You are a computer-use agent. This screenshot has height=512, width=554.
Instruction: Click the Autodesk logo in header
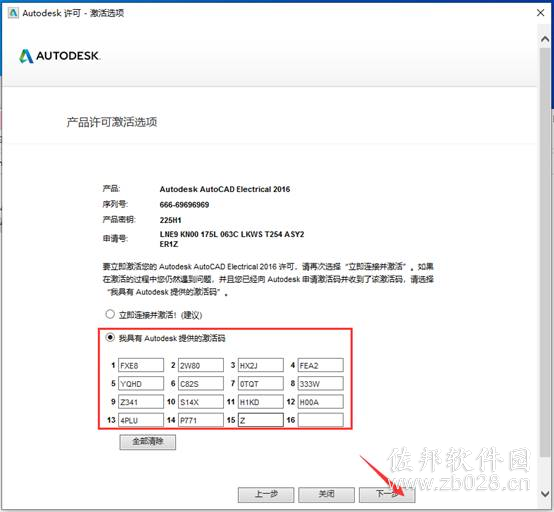[60, 56]
